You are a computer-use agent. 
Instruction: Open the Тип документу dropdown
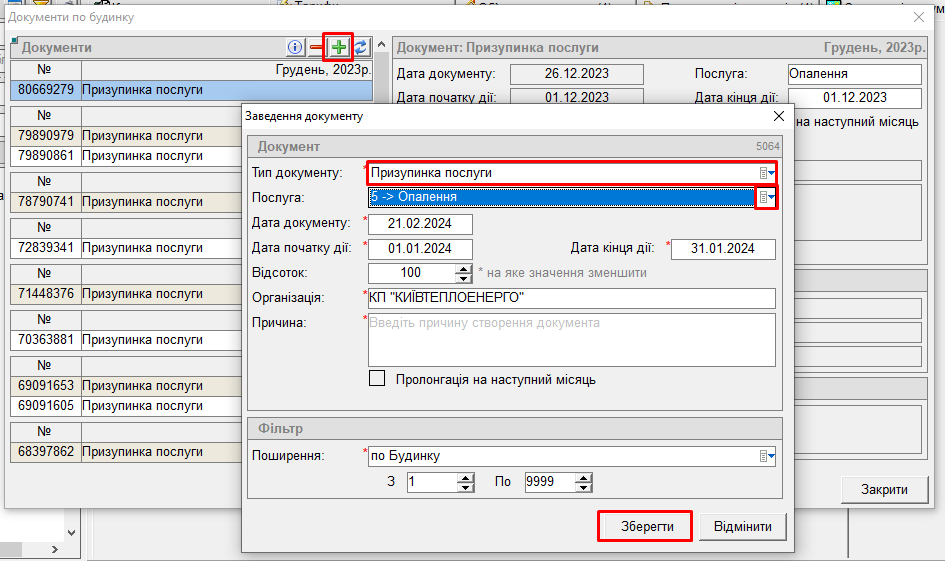tap(767, 173)
